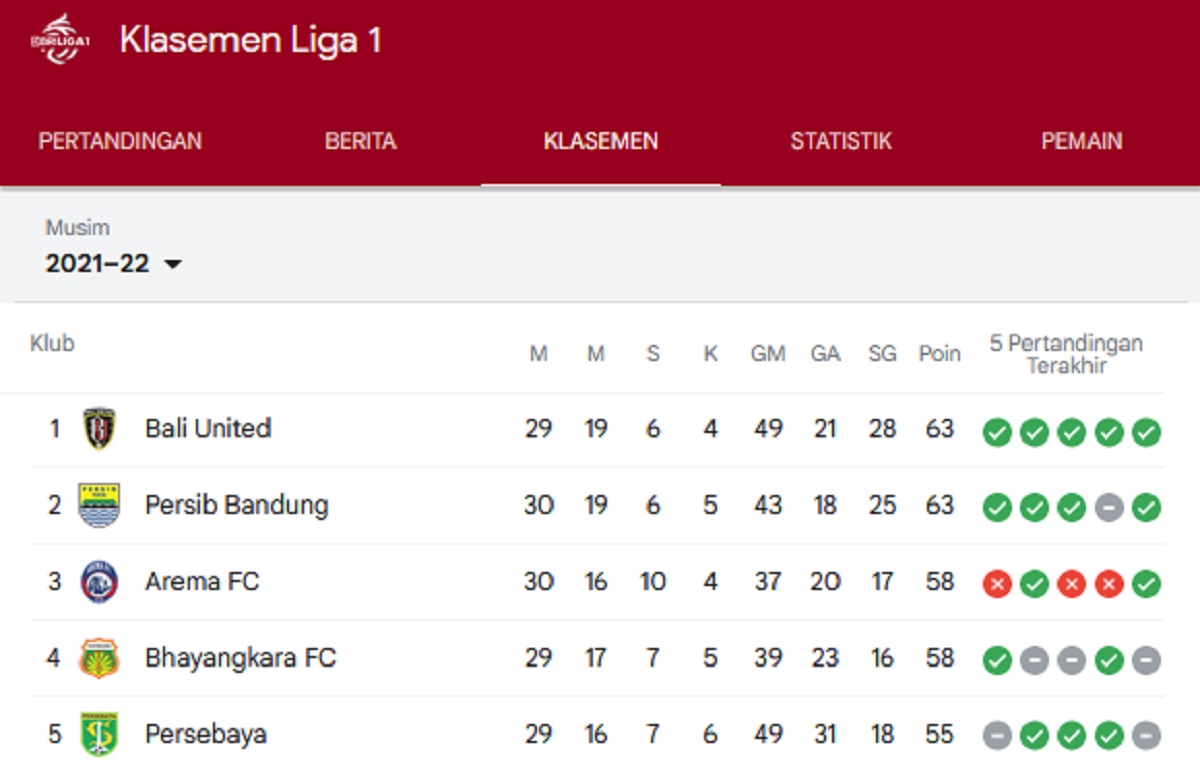
Task: Click Persebaya's first grey draw icon
Action: pyautogui.click(x=997, y=737)
